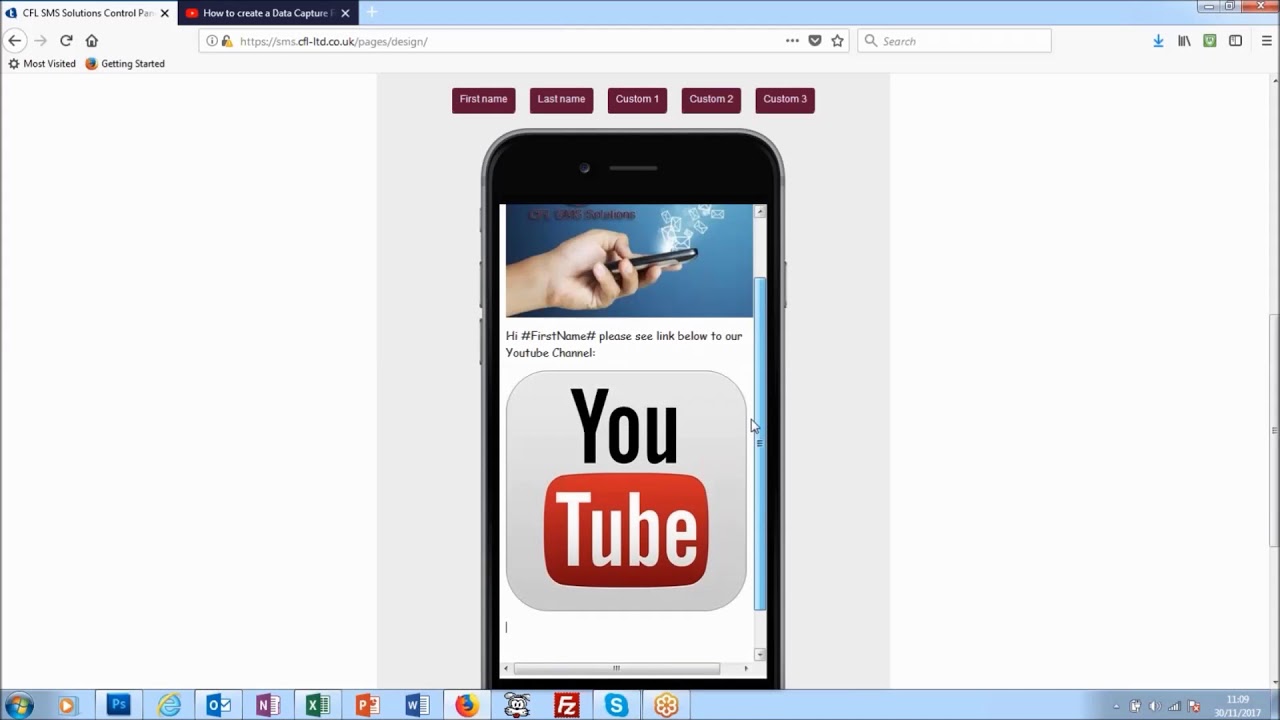Open Skype from the taskbar
The image size is (1280, 720).
[616, 705]
